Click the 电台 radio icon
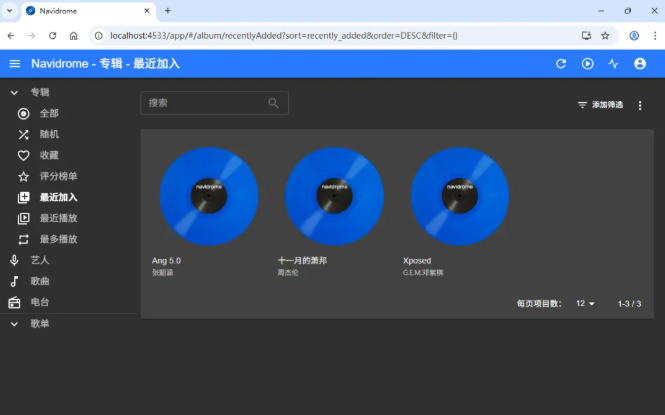 coord(14,302)
